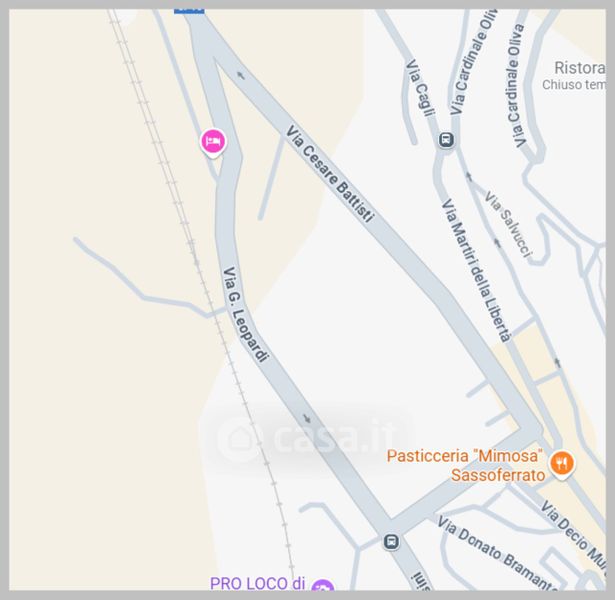The image size is (615, 600).
Task: Select the bus stop icon near Via Donato Bramante
Action: (x=391, y=542)
